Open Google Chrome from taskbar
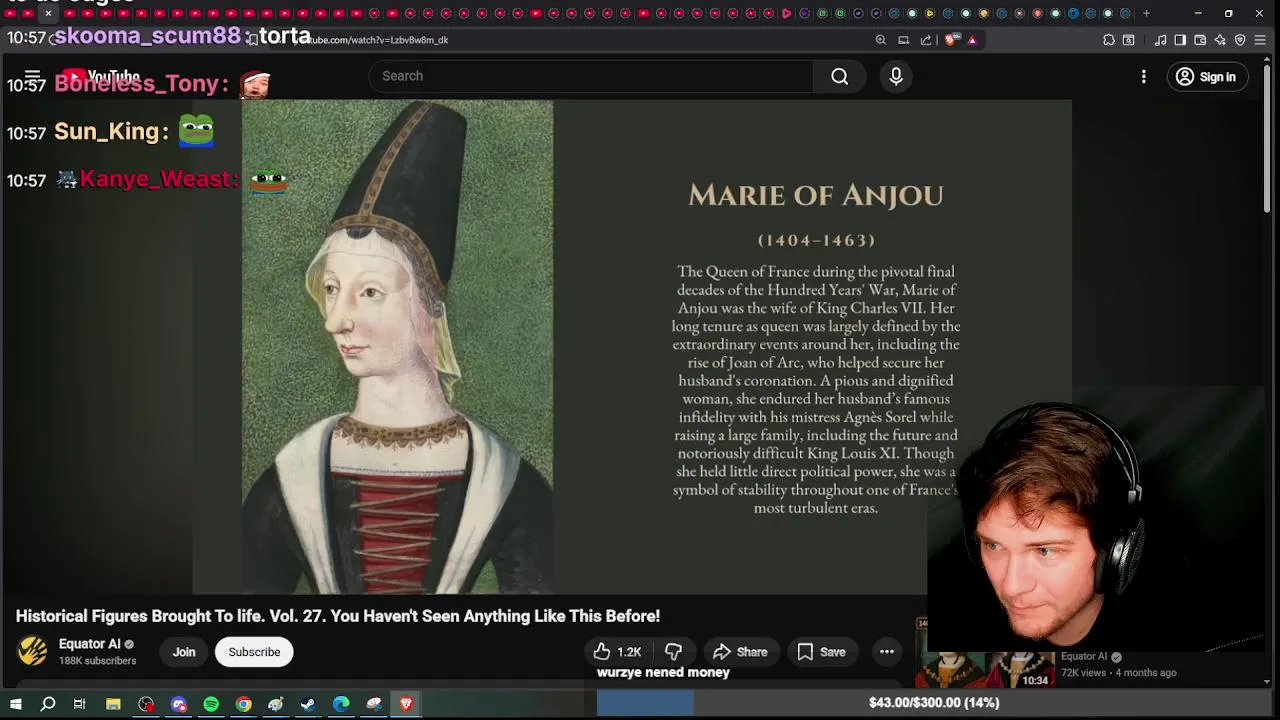Image resolution: width=1280 pixels, height=720 pixels. [x=243, y=704]
